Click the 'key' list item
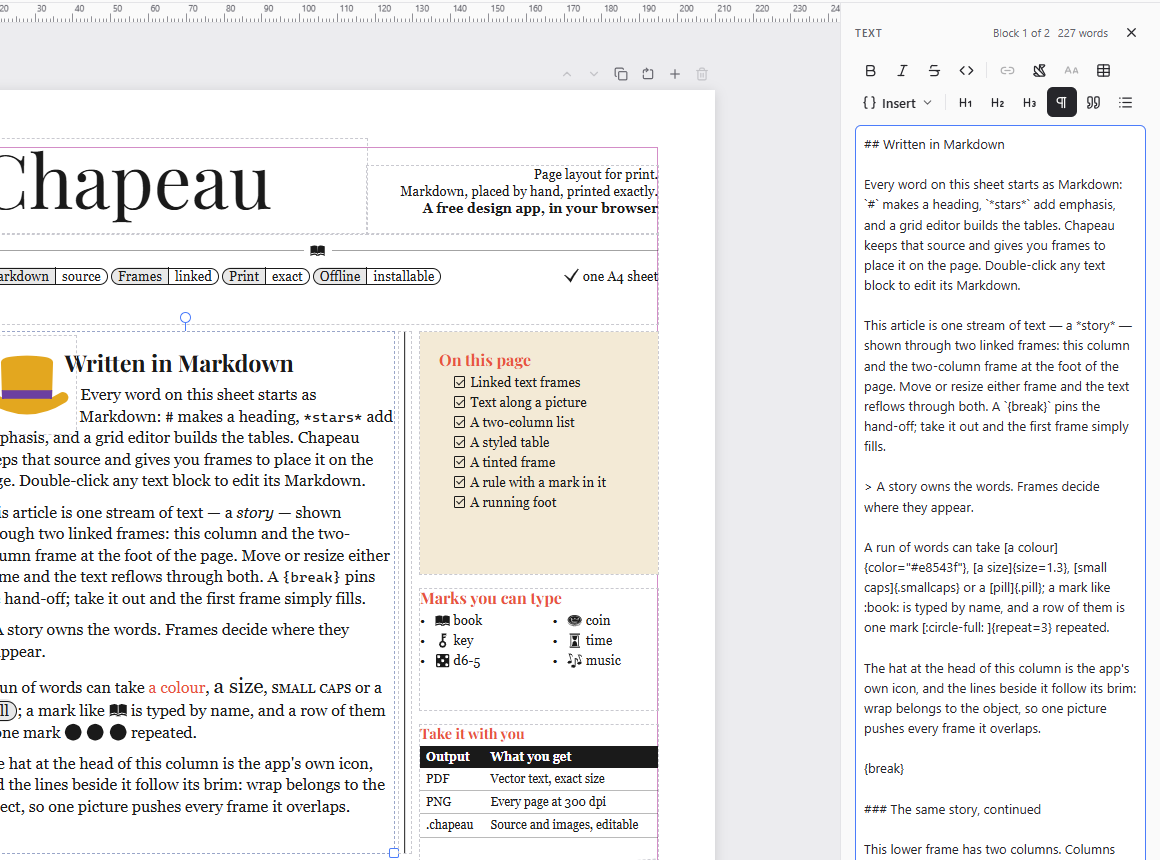Screen dimensions: 1160x860 coord(455,640)
